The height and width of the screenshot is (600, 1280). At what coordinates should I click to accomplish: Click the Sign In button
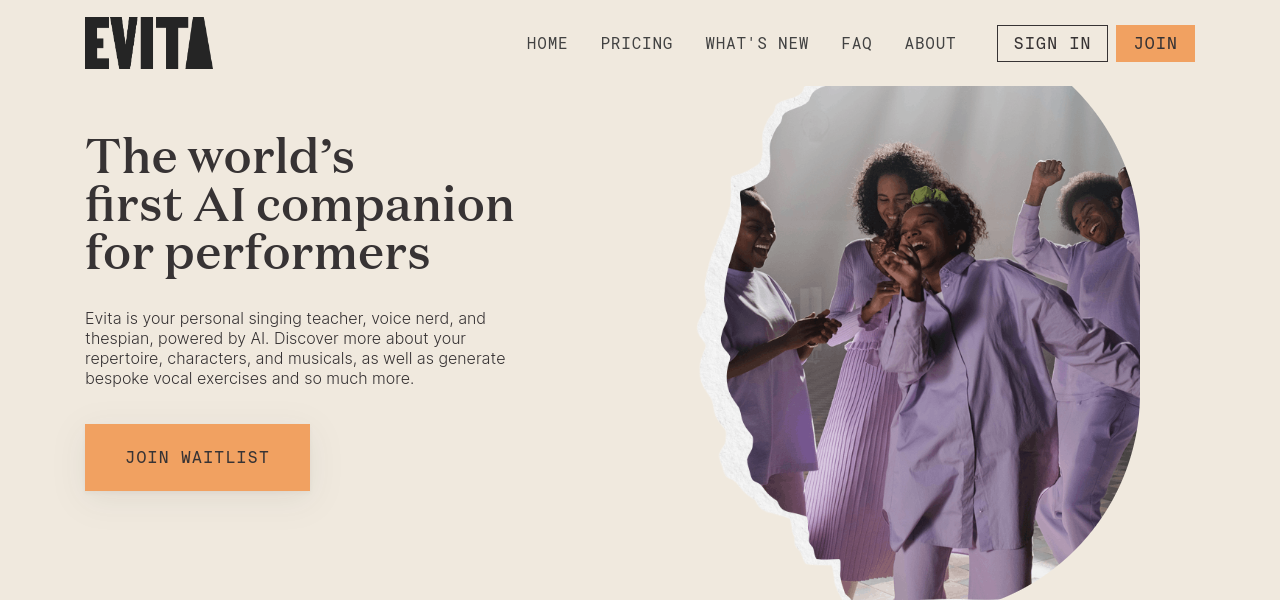pyautogui.click(x=1052, y=44)
